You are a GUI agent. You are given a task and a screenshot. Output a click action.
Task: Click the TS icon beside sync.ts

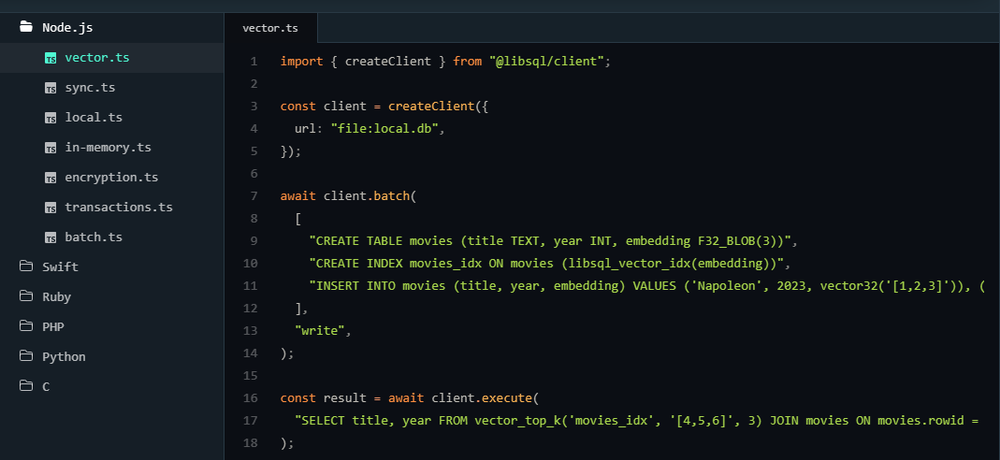pos(50,88)
